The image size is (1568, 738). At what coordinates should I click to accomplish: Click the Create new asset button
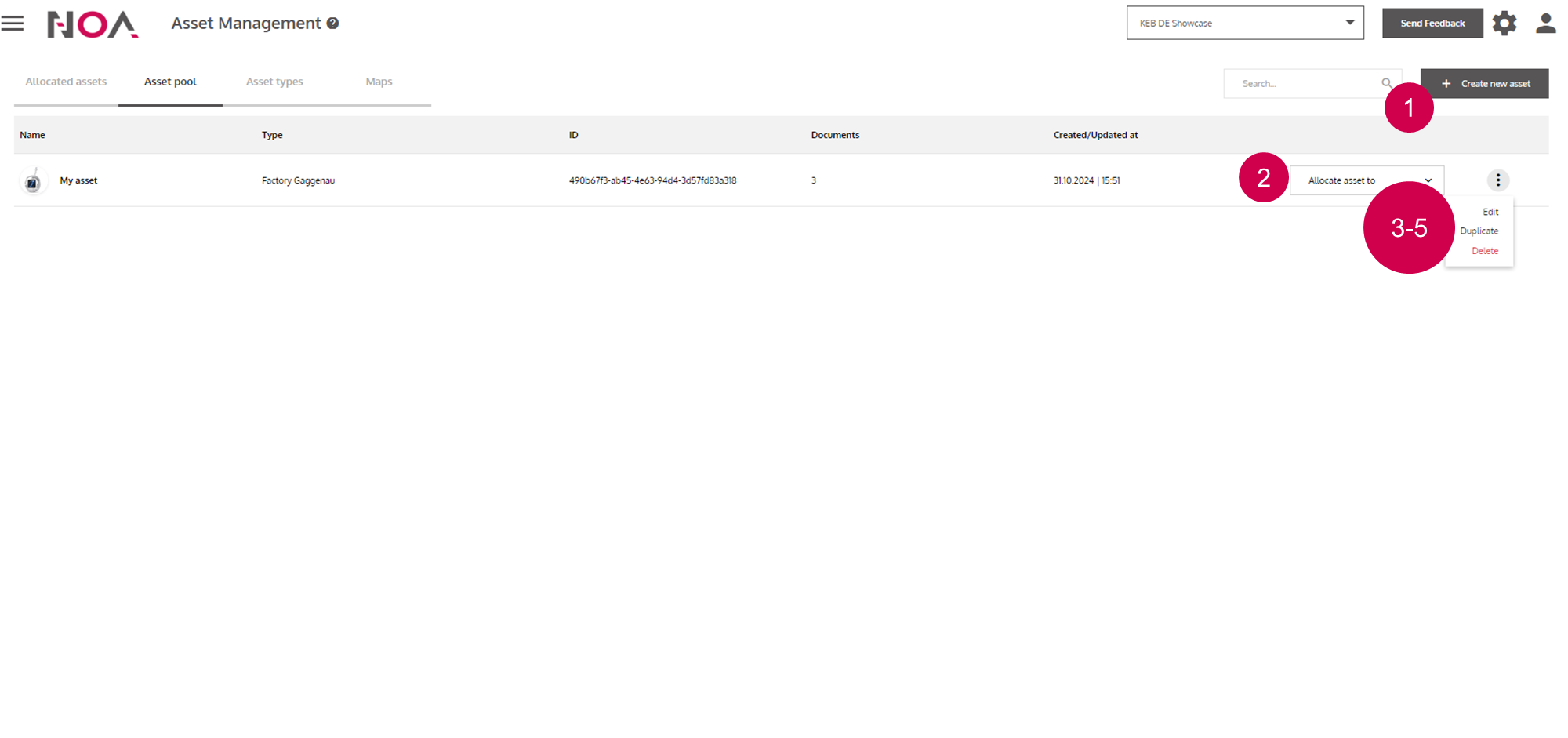(x=1484, y=84)
